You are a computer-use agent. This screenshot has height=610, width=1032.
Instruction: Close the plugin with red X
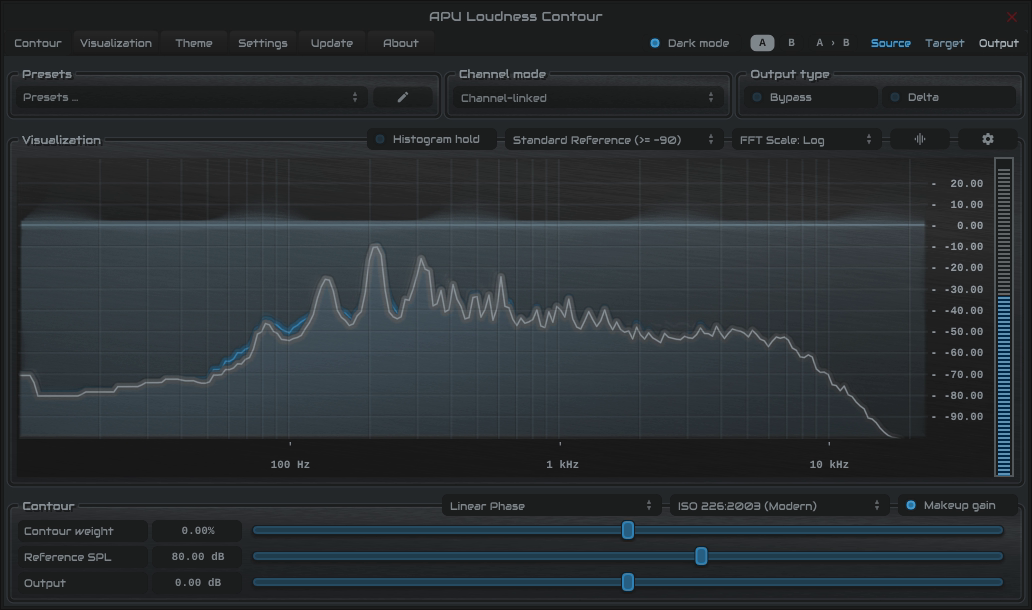point(1012,17)
